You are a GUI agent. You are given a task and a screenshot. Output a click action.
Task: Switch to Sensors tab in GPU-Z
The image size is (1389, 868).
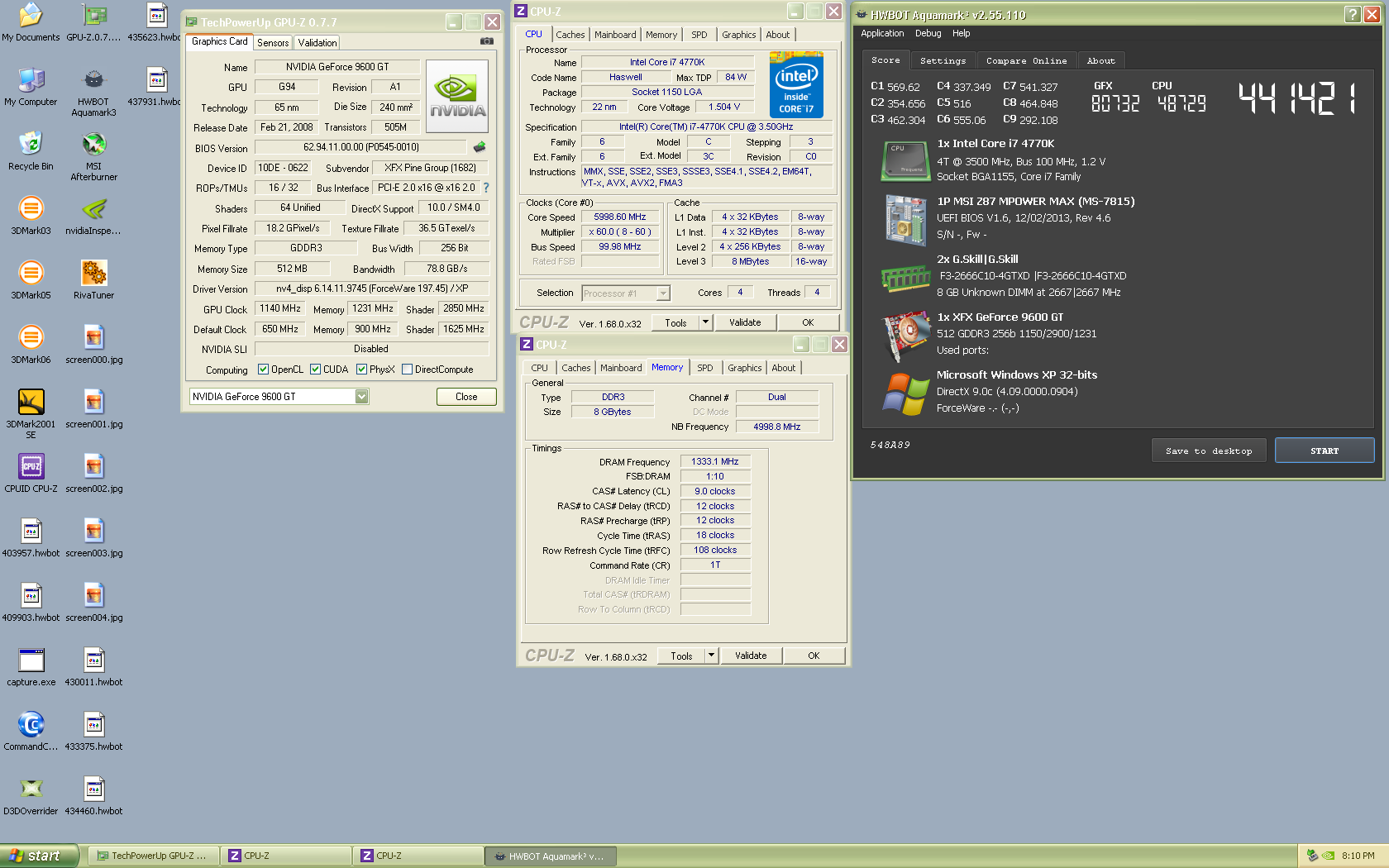pyautogui.click(x=273, y=43)
